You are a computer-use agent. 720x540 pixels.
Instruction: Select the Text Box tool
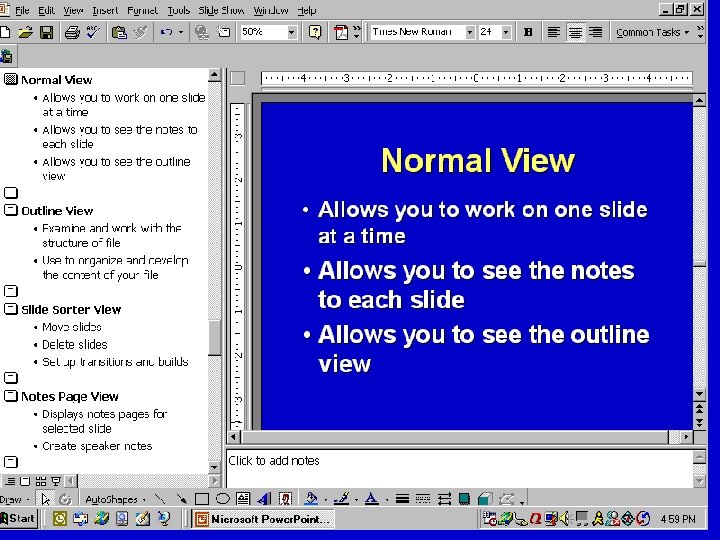pyautogui.click(x=243, y=499)
